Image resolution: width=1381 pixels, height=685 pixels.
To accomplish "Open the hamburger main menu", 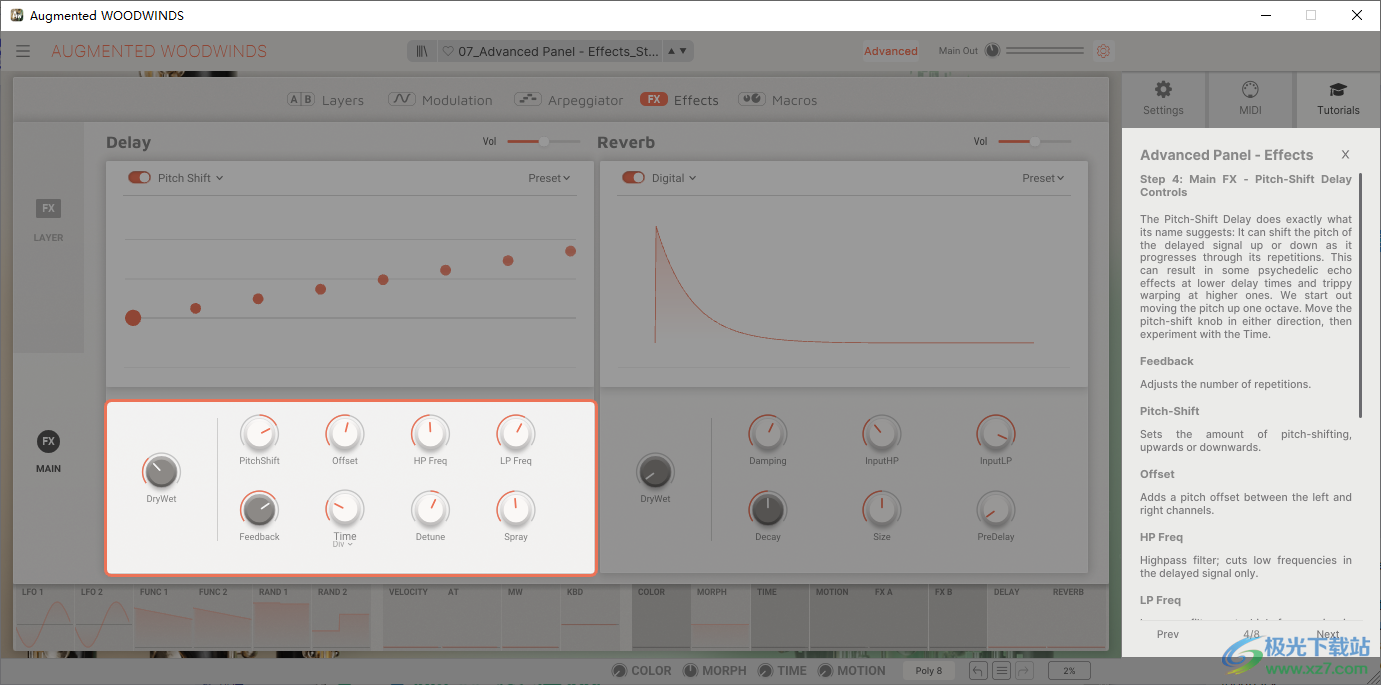I will point(23,51).
